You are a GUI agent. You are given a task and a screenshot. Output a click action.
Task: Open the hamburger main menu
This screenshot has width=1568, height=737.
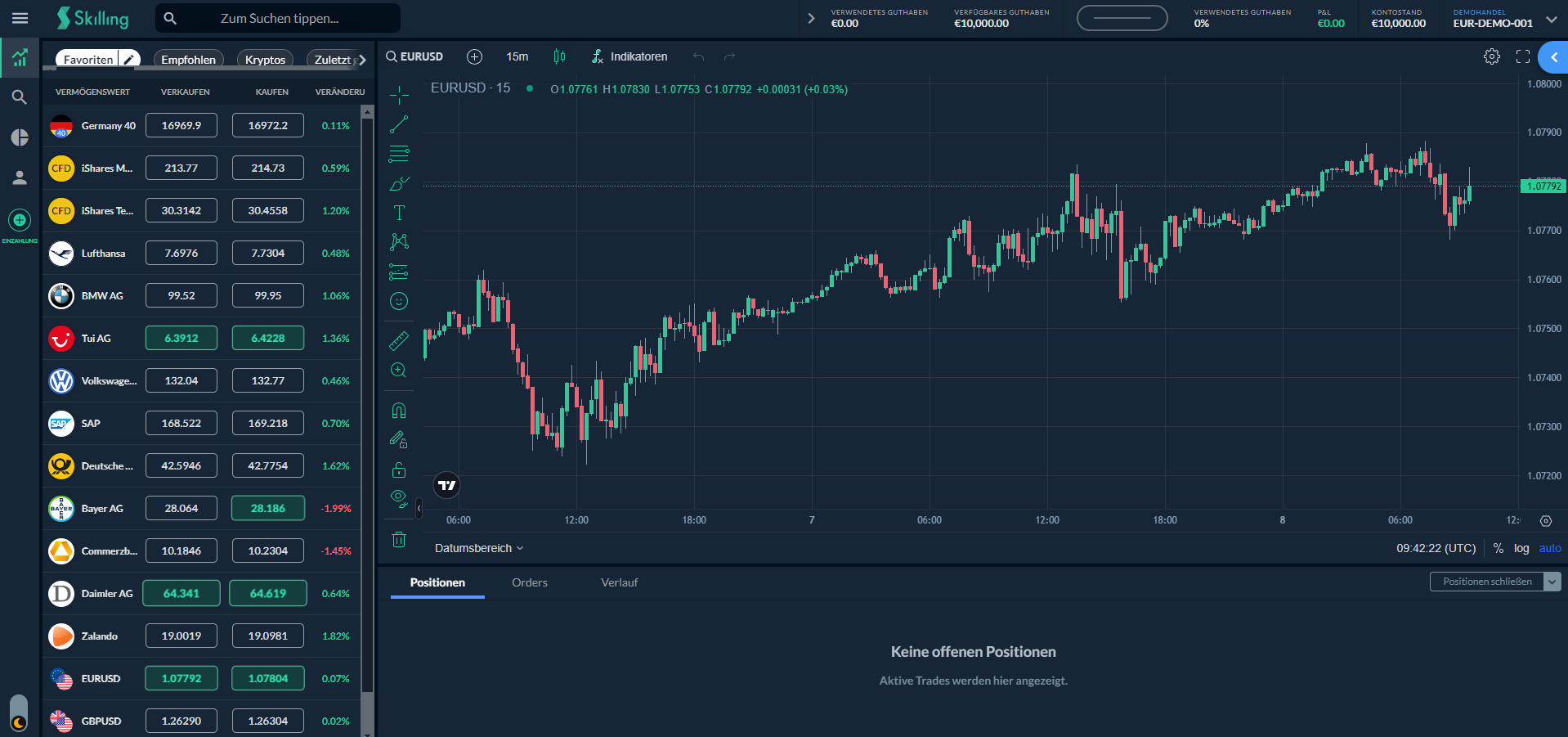click(20, 18)
